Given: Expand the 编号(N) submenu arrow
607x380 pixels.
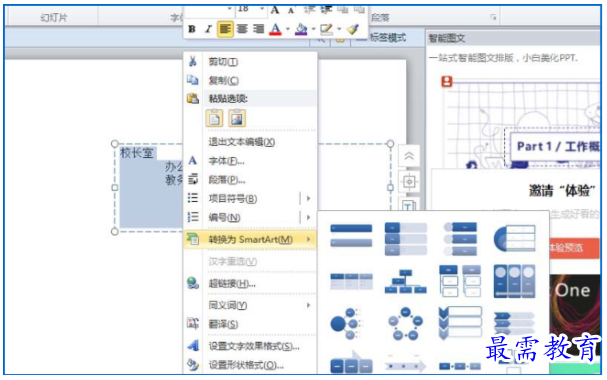Looking at the screenshot, I should coord(309,217).
